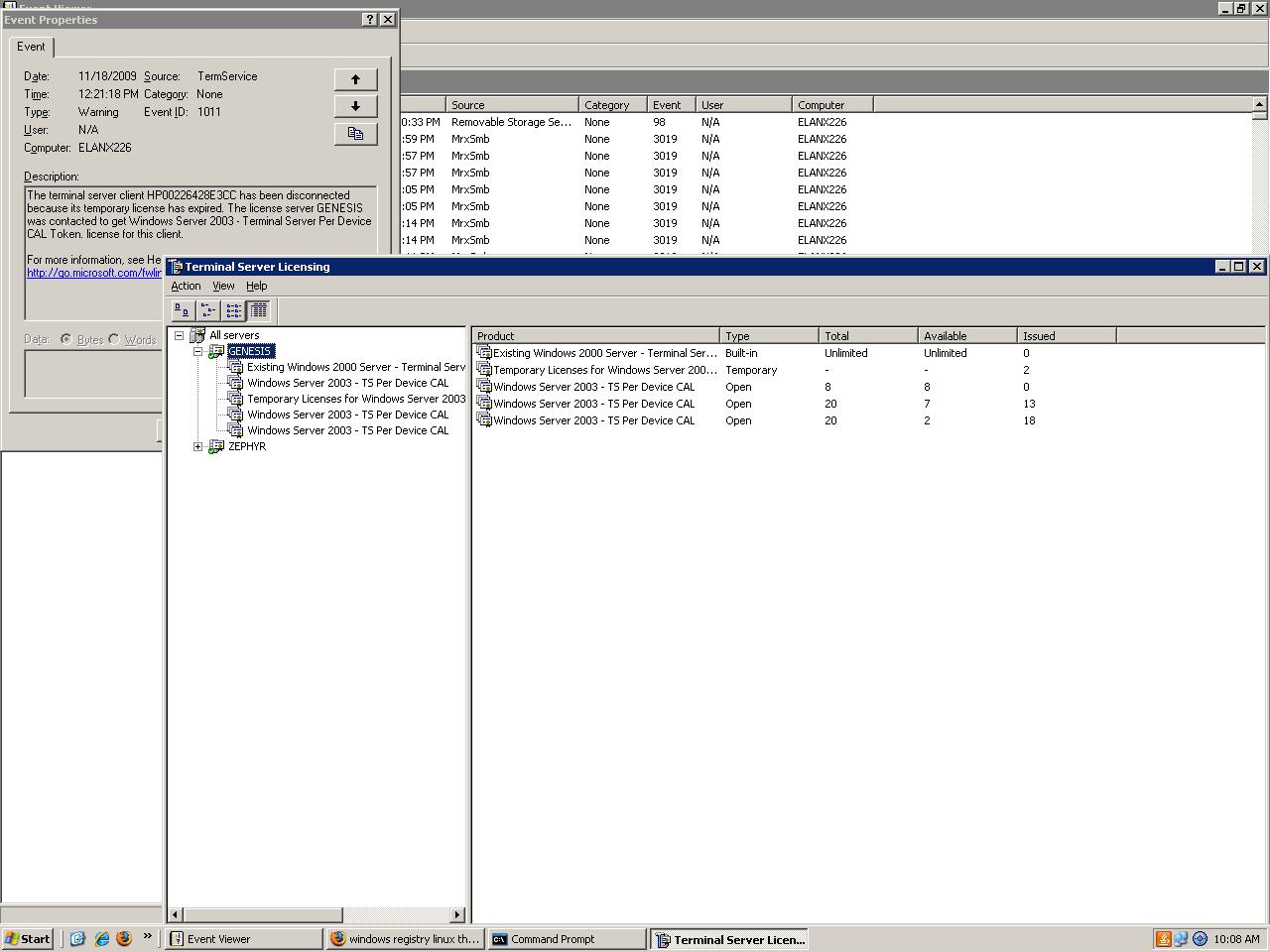Switch to Details view in toolbar
1270x952 pixels.
click(258, 310)
